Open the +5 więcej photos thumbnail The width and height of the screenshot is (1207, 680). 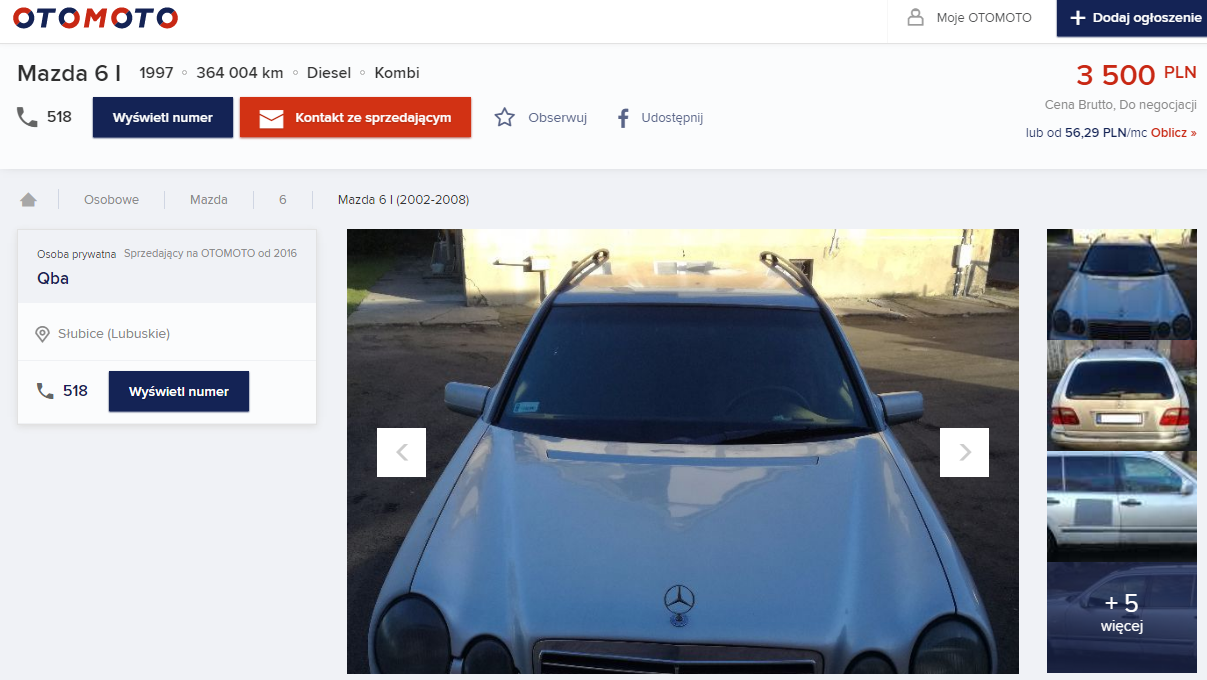[x=1121, y=616]
